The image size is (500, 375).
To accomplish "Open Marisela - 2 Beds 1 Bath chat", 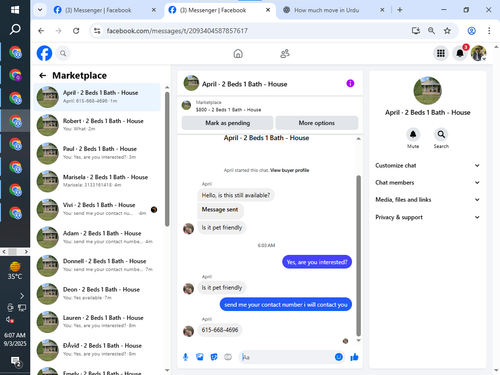I will (97, 181).
